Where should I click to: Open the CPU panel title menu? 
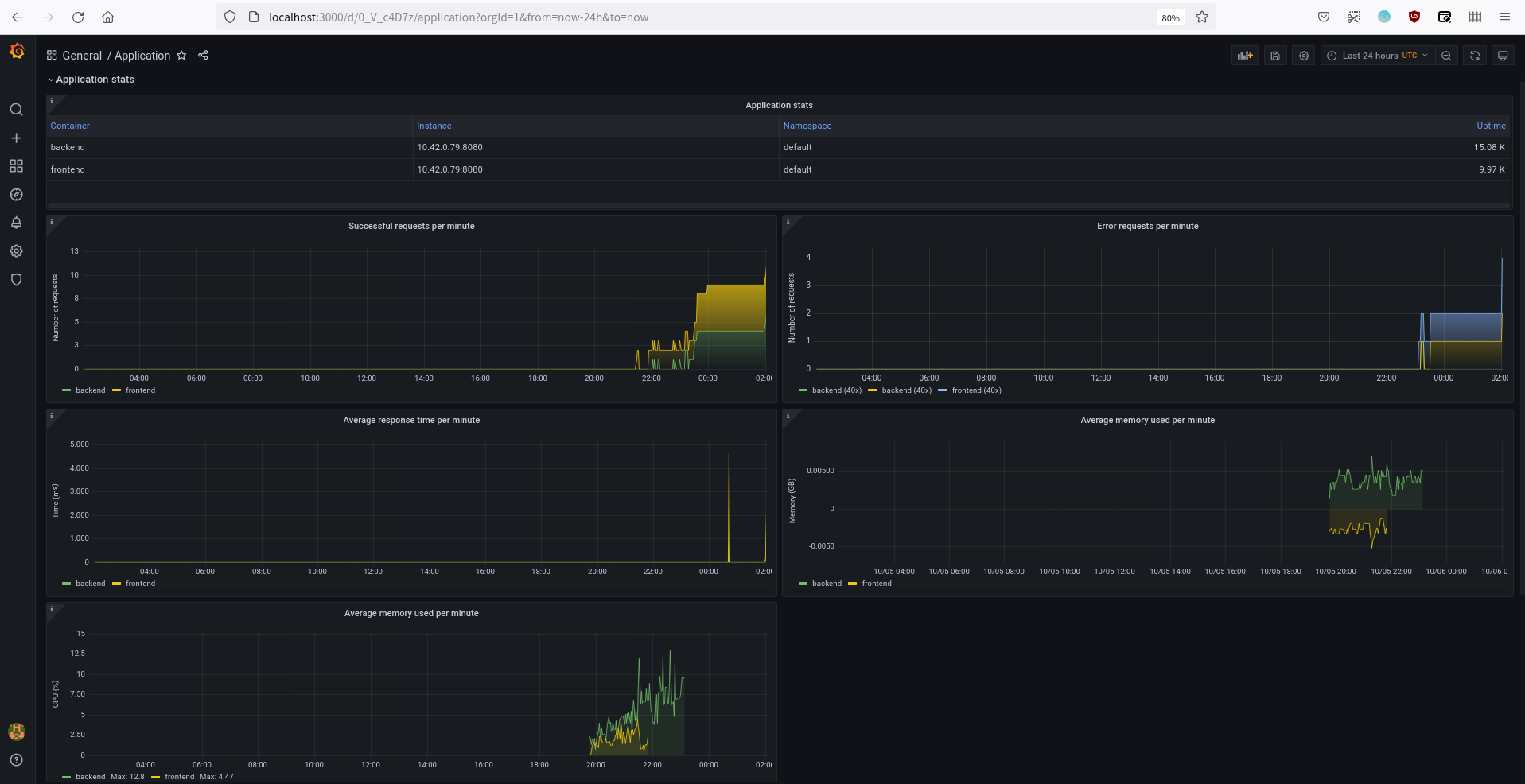(411, 614)
